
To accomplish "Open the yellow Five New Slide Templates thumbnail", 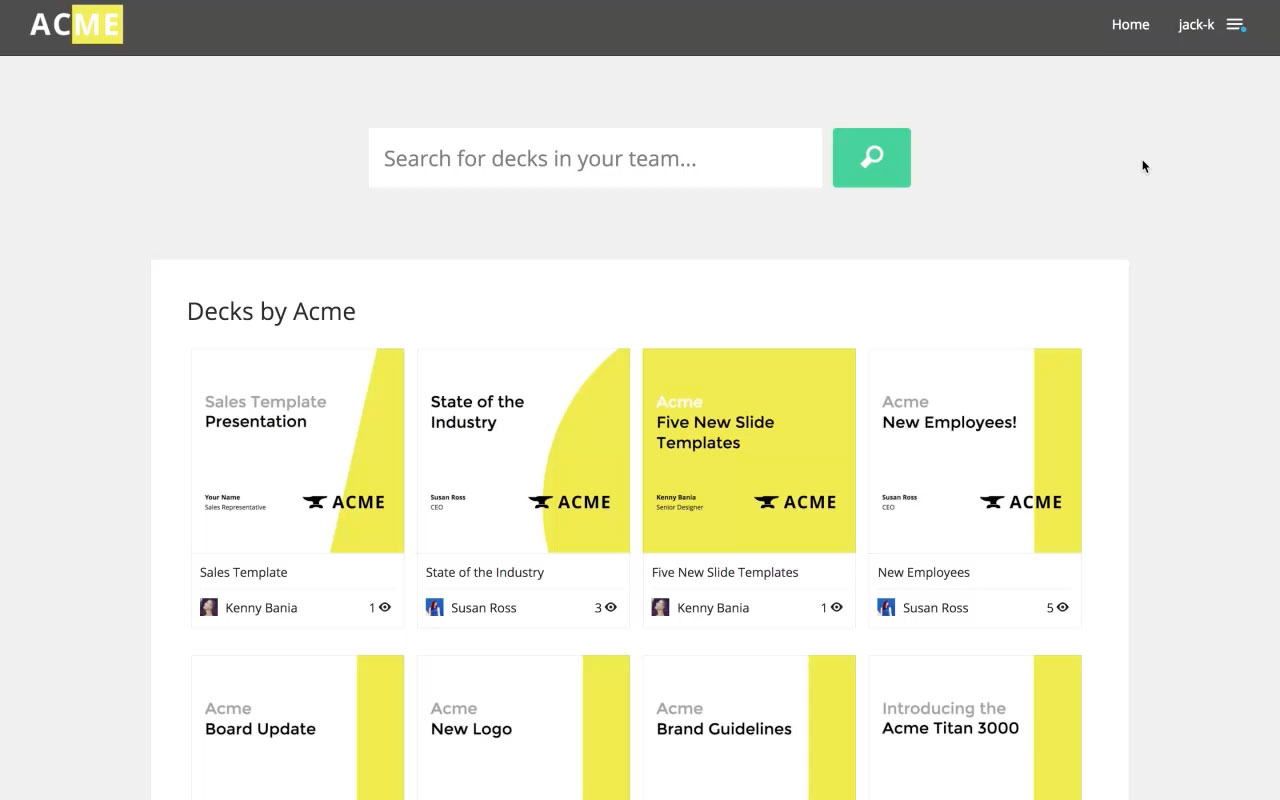I will (x=749, y=450).
